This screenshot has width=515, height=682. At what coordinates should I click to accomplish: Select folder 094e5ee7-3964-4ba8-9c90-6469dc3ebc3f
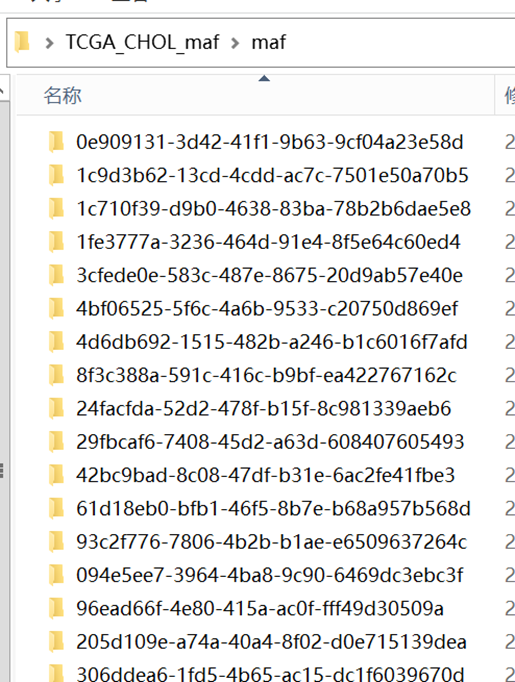coord(270,575)
